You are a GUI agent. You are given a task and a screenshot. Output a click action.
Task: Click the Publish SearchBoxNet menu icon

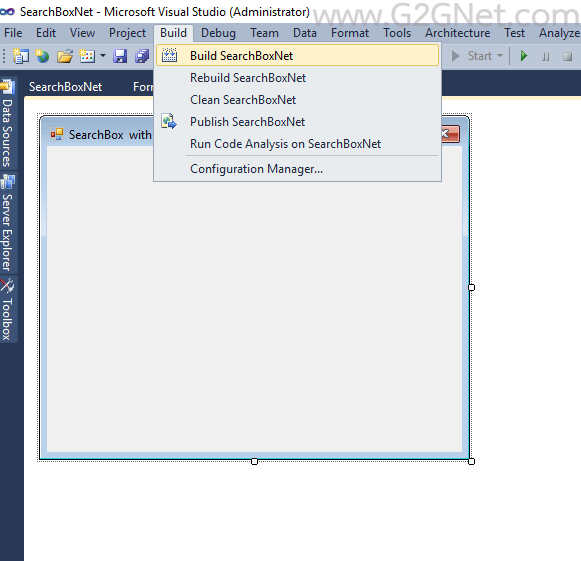(169, 122)
